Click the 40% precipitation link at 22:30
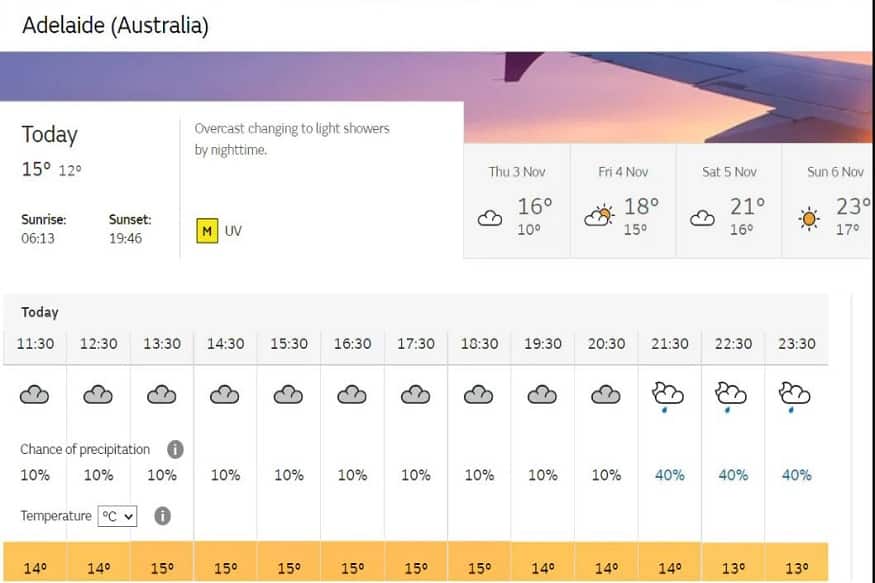 point(733,475)
